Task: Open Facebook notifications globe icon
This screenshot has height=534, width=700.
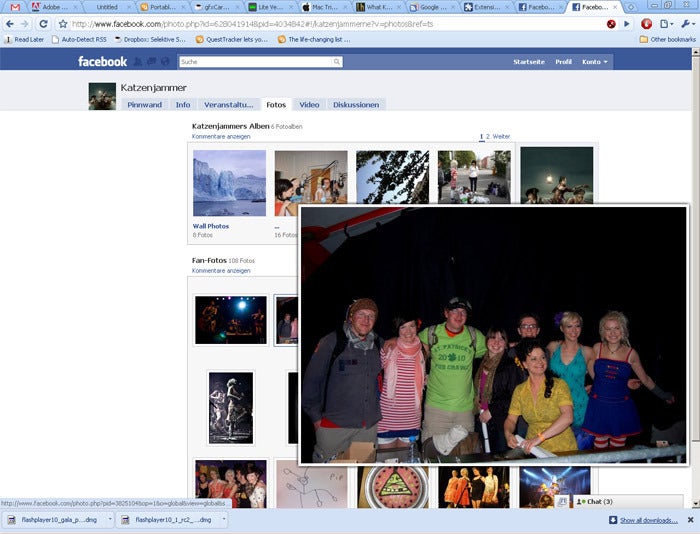Action: (165, 61)
